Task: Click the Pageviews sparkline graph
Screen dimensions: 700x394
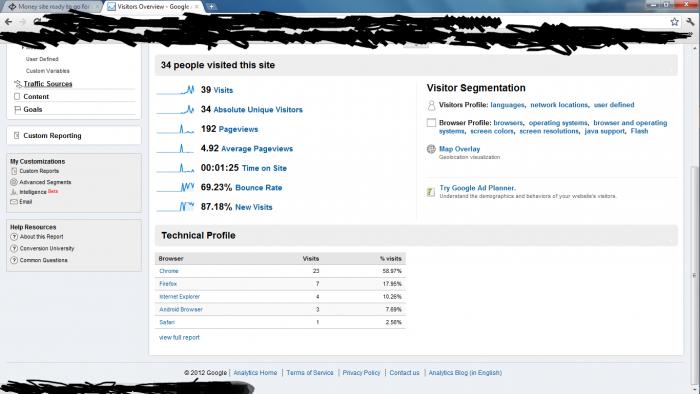Action: tap(175, 129)
